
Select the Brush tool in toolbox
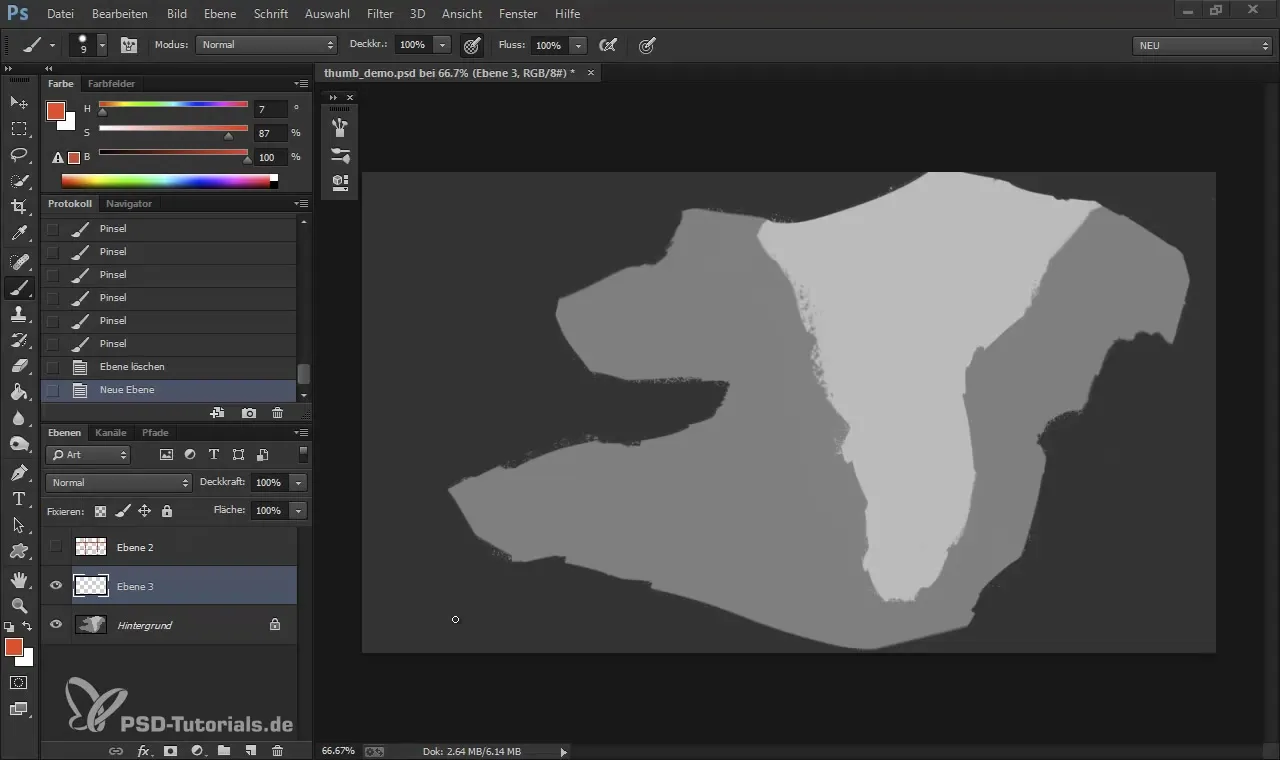point(19,288)
